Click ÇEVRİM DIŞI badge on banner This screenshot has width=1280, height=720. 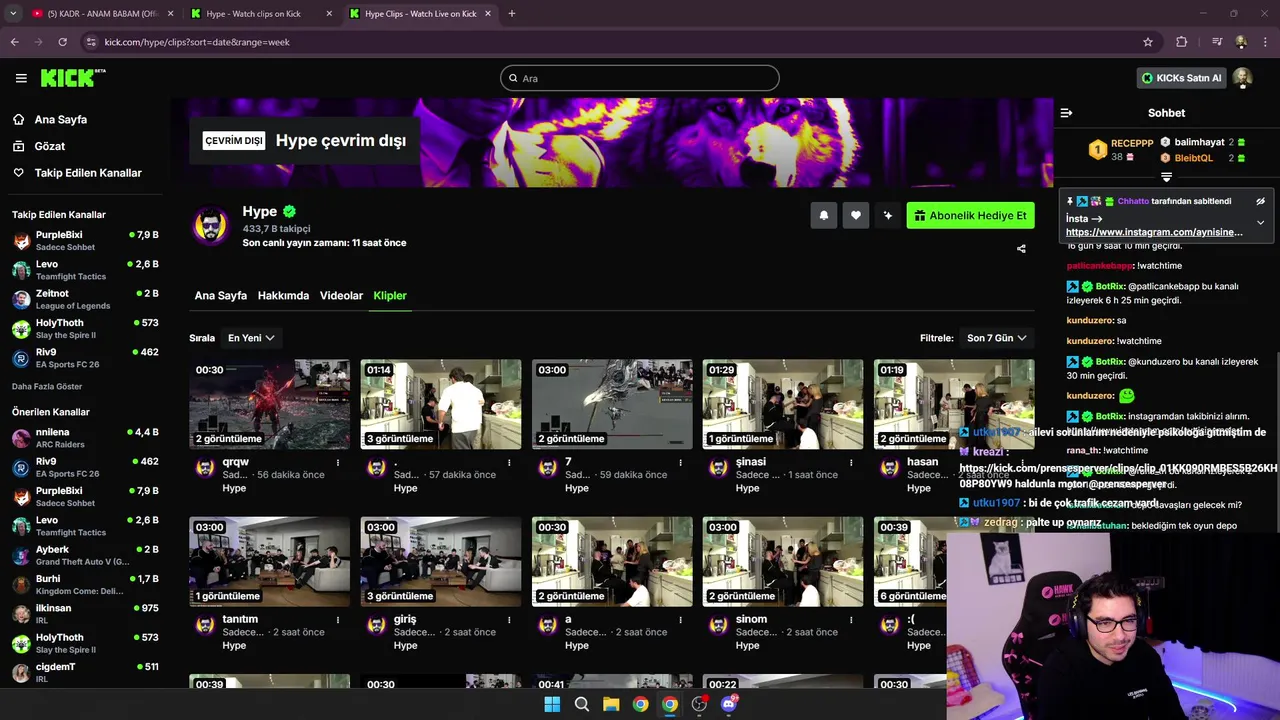[x=233, y=141]
